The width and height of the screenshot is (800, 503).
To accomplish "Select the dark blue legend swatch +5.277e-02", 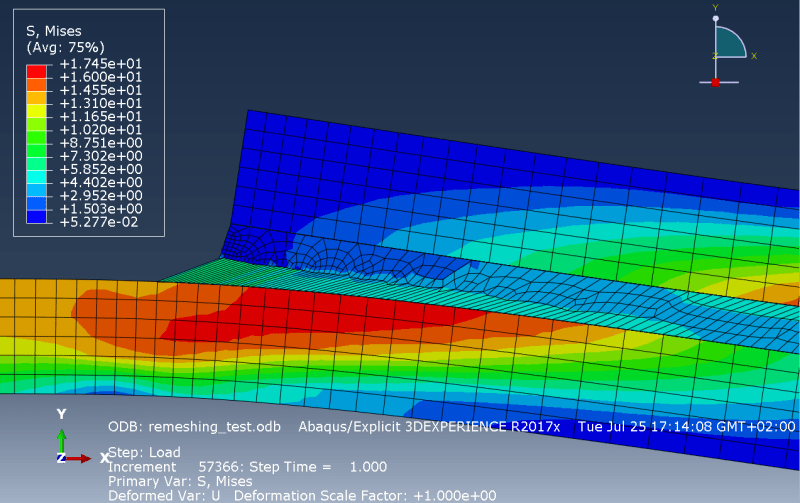I will pos(36,217).
